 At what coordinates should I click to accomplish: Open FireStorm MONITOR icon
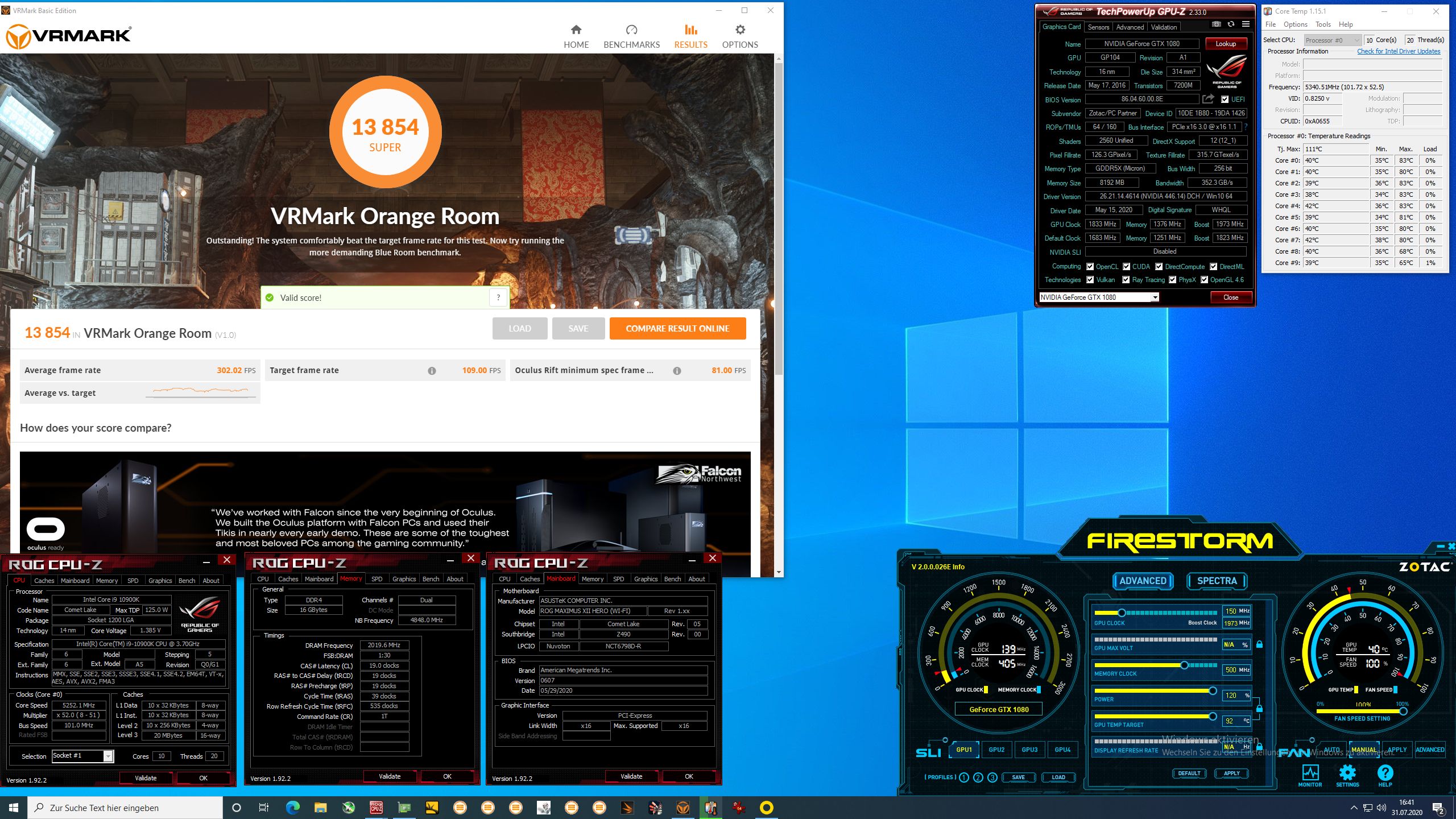click(x=1310, y=775)
